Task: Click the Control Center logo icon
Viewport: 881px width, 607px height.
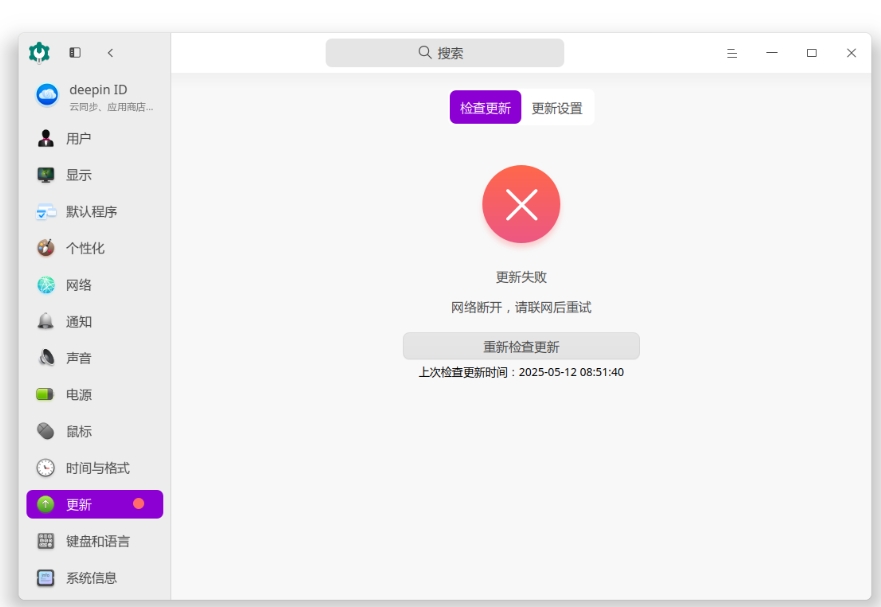Action: click(39, 53)
